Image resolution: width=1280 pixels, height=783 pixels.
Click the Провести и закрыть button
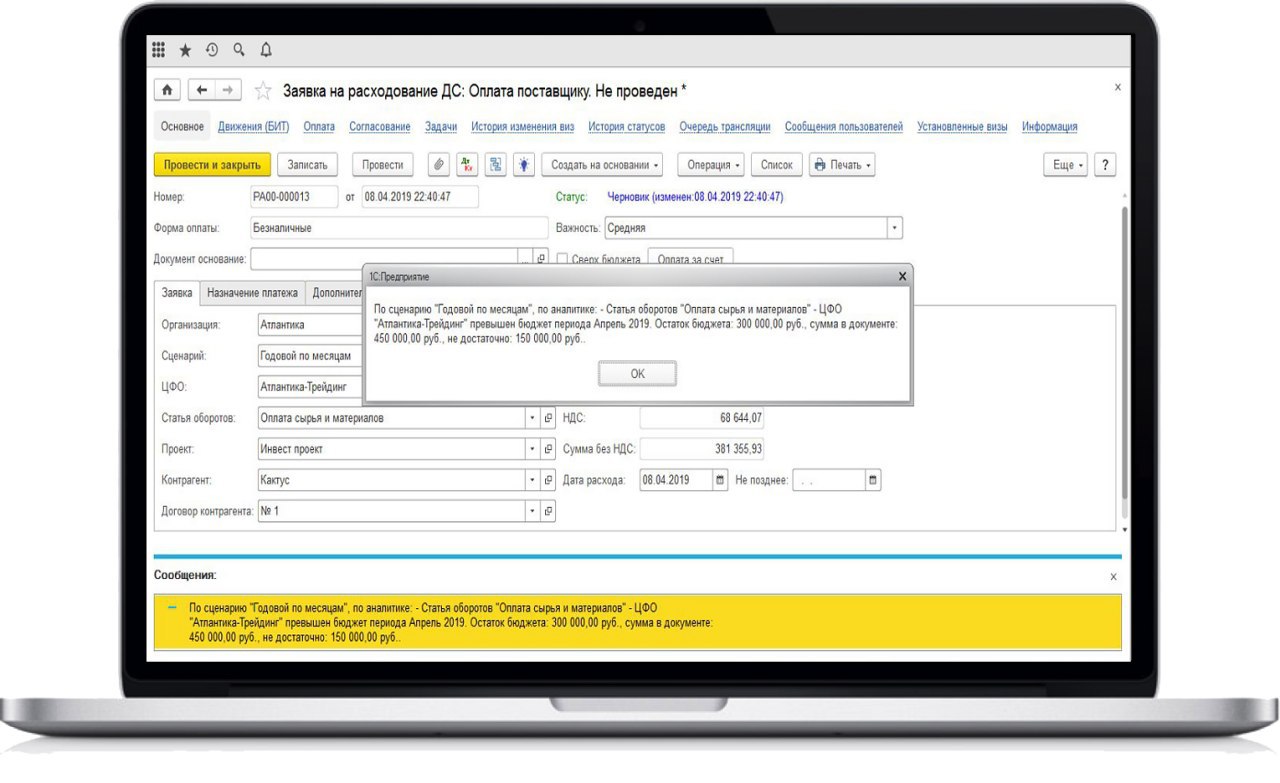point(211,165)
